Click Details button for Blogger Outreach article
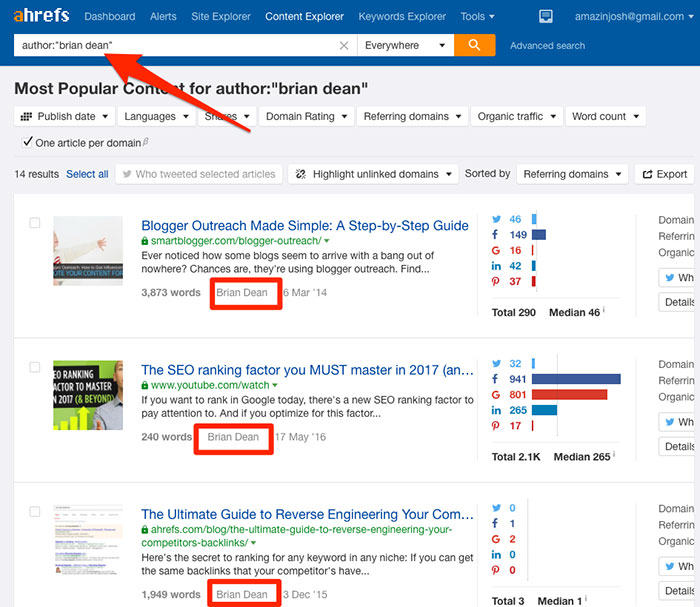Screen dimensions: 700x607 [678, 302]
